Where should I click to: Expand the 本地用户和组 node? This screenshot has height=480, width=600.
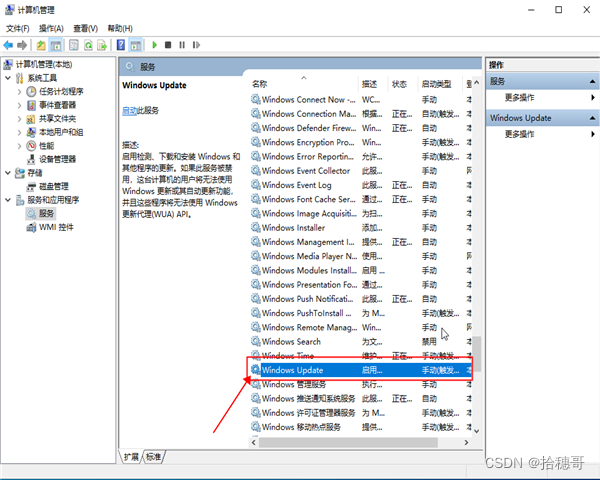(x=19, y=132)
